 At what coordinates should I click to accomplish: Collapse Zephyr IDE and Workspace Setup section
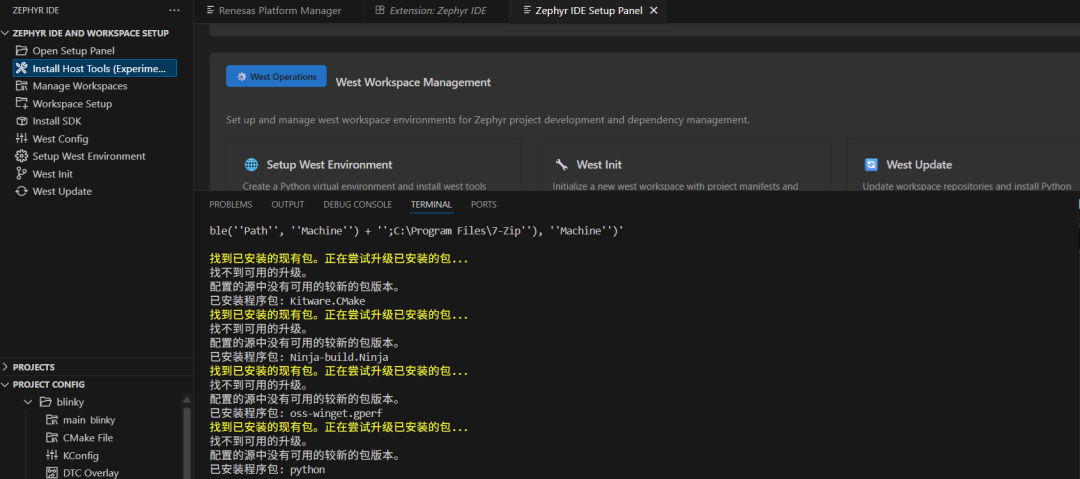click(x=6, y=33)
